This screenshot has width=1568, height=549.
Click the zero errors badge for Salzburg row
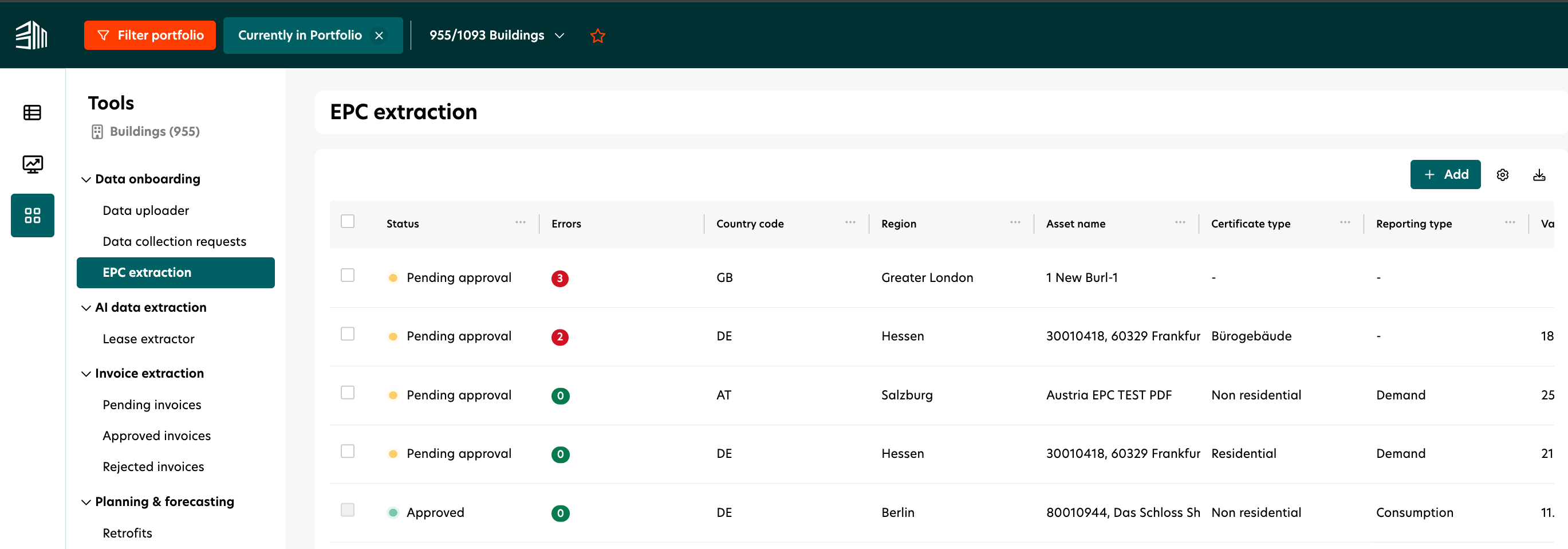(560, 396)
